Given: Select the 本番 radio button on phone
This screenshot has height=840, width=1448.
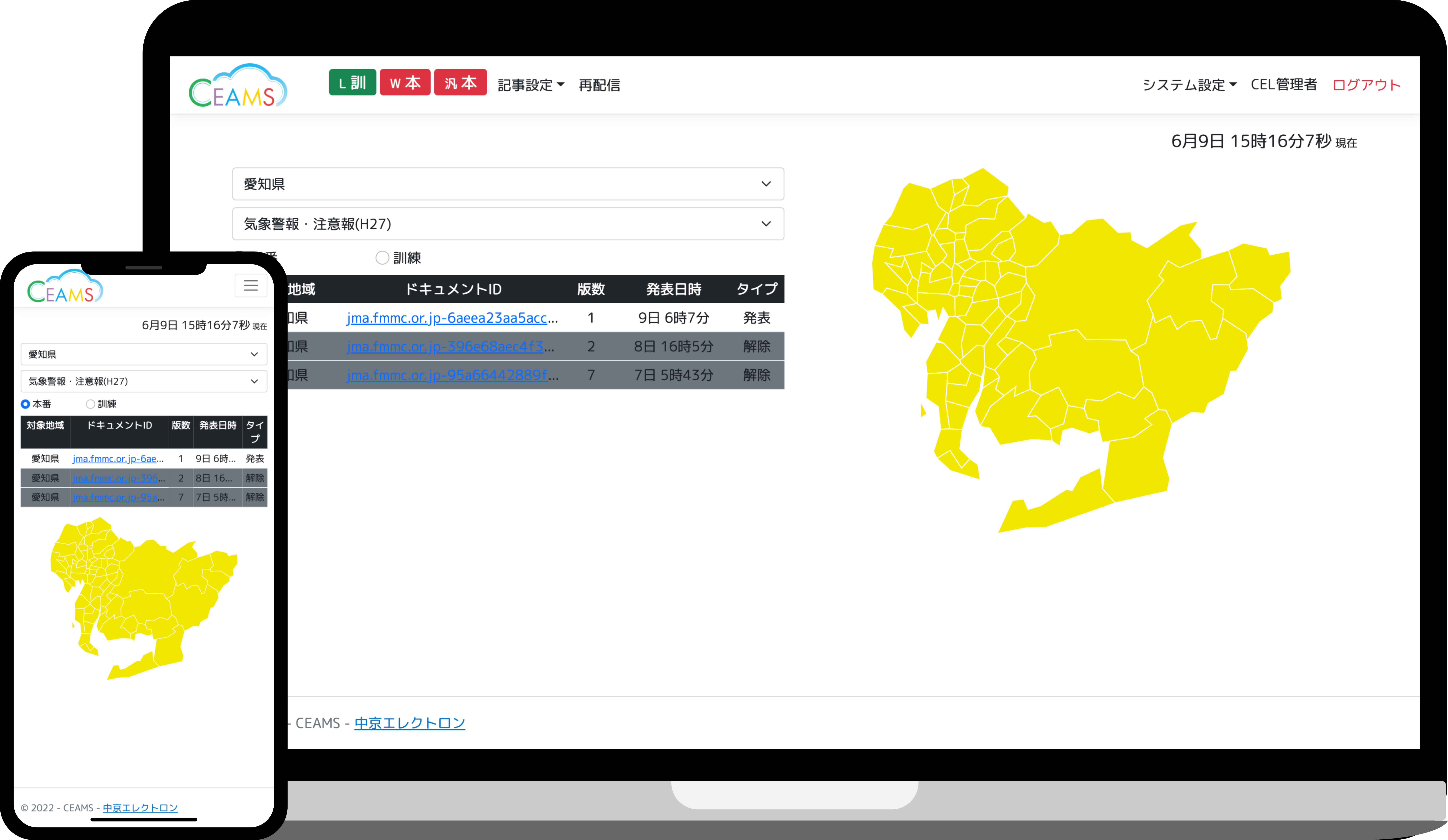Looking at the screenshot, I should (25, 404).
